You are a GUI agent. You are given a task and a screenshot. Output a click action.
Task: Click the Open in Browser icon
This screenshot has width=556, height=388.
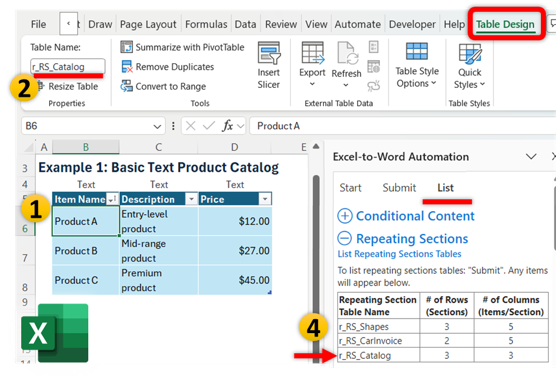coord(374,66)
